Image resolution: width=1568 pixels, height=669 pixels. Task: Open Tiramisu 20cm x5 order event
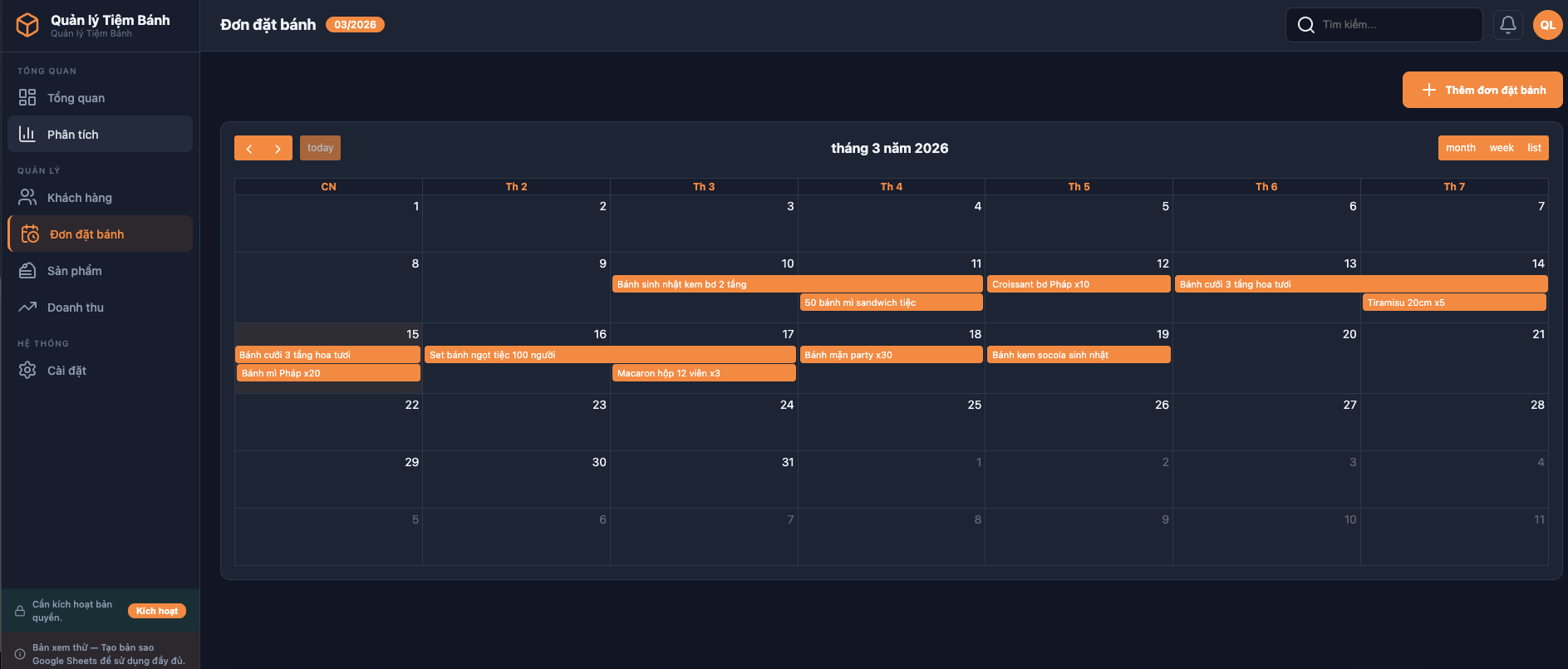coord(1453,303)
